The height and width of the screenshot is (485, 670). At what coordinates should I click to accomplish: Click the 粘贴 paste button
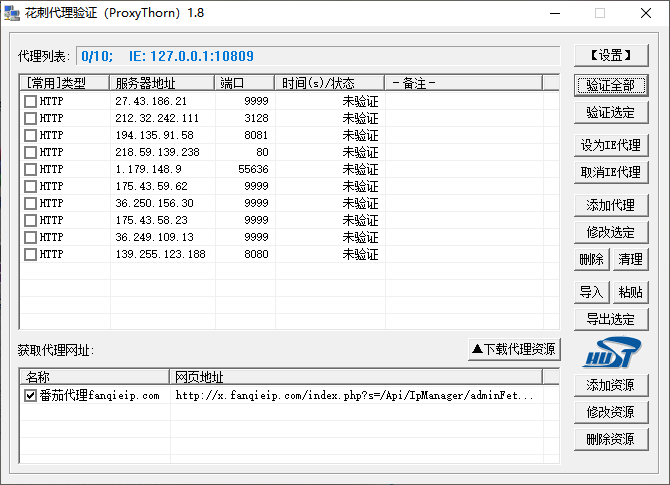630,292
